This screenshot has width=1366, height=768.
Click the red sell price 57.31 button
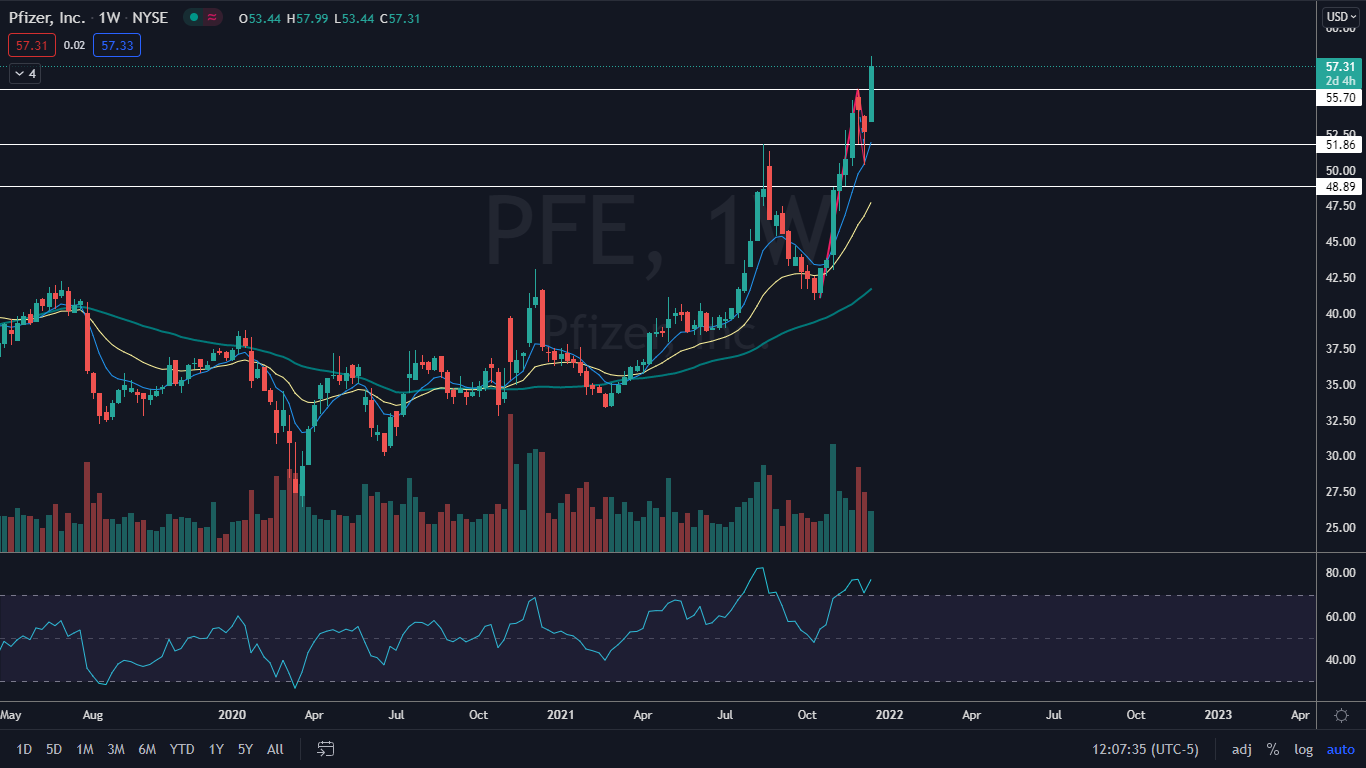[x=30, y=45]
